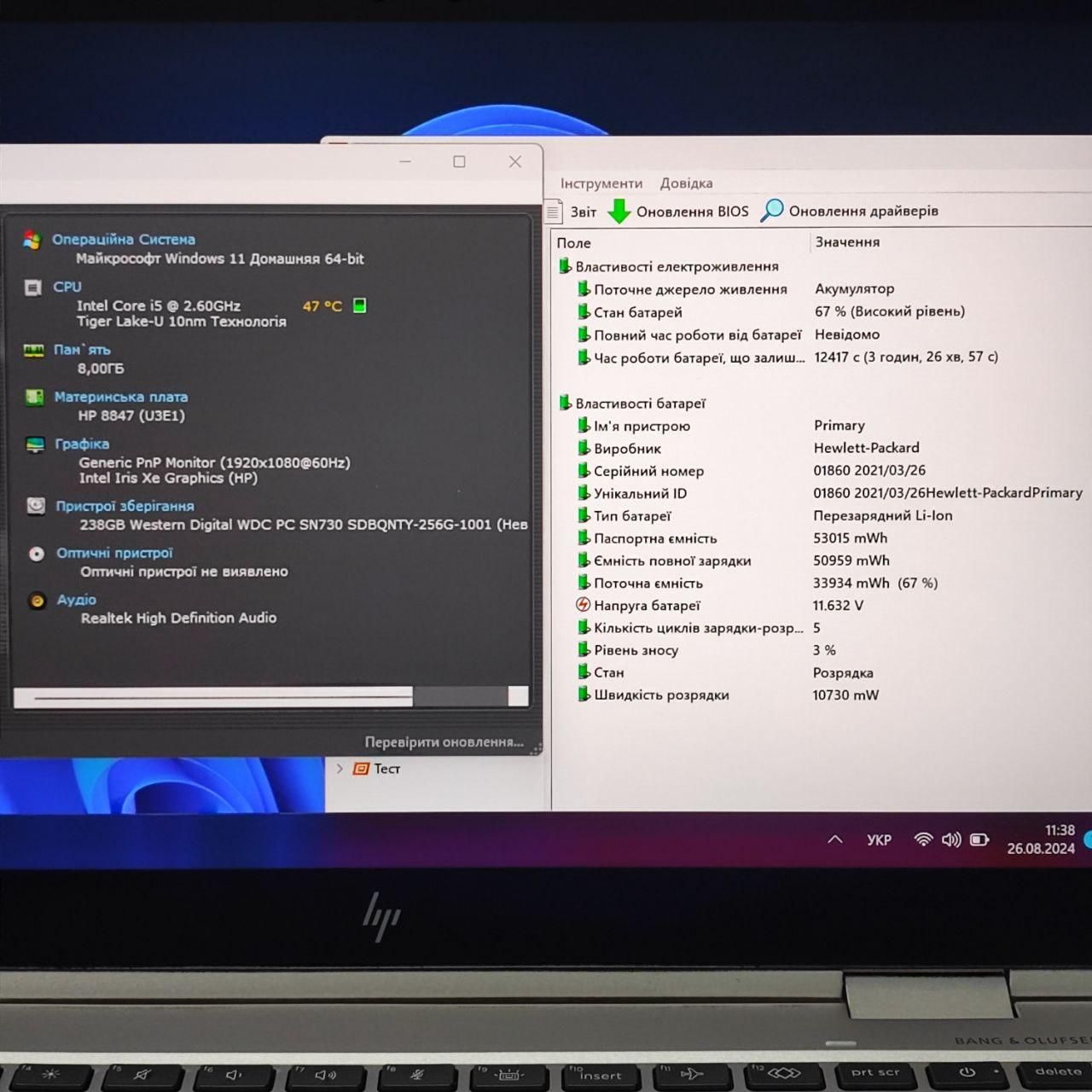Open the CPU section link
This screenshot has height=1092, width=1092.
click(x=67, y=287)
